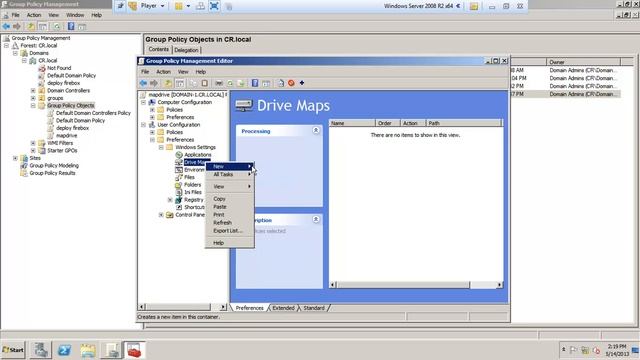Open New submenu in context menu
Screen dimensions: 640x360
(229, 167)
